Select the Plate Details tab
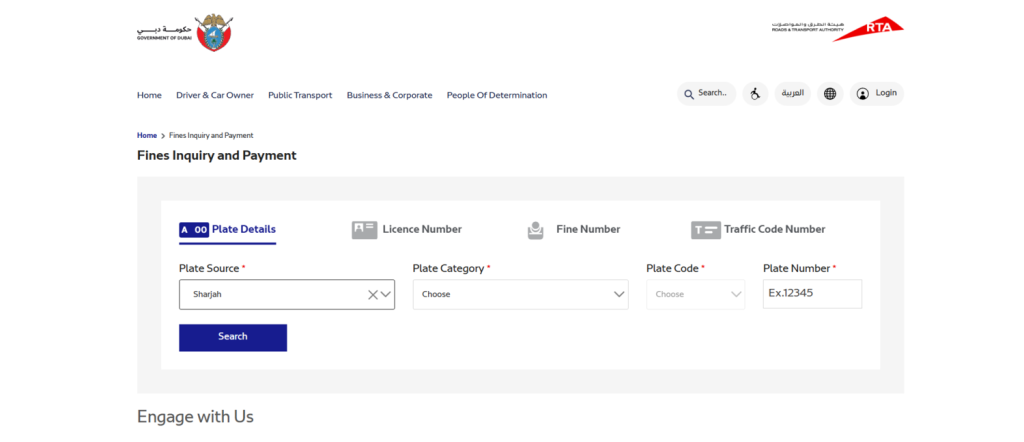 [x=227, y=230]
